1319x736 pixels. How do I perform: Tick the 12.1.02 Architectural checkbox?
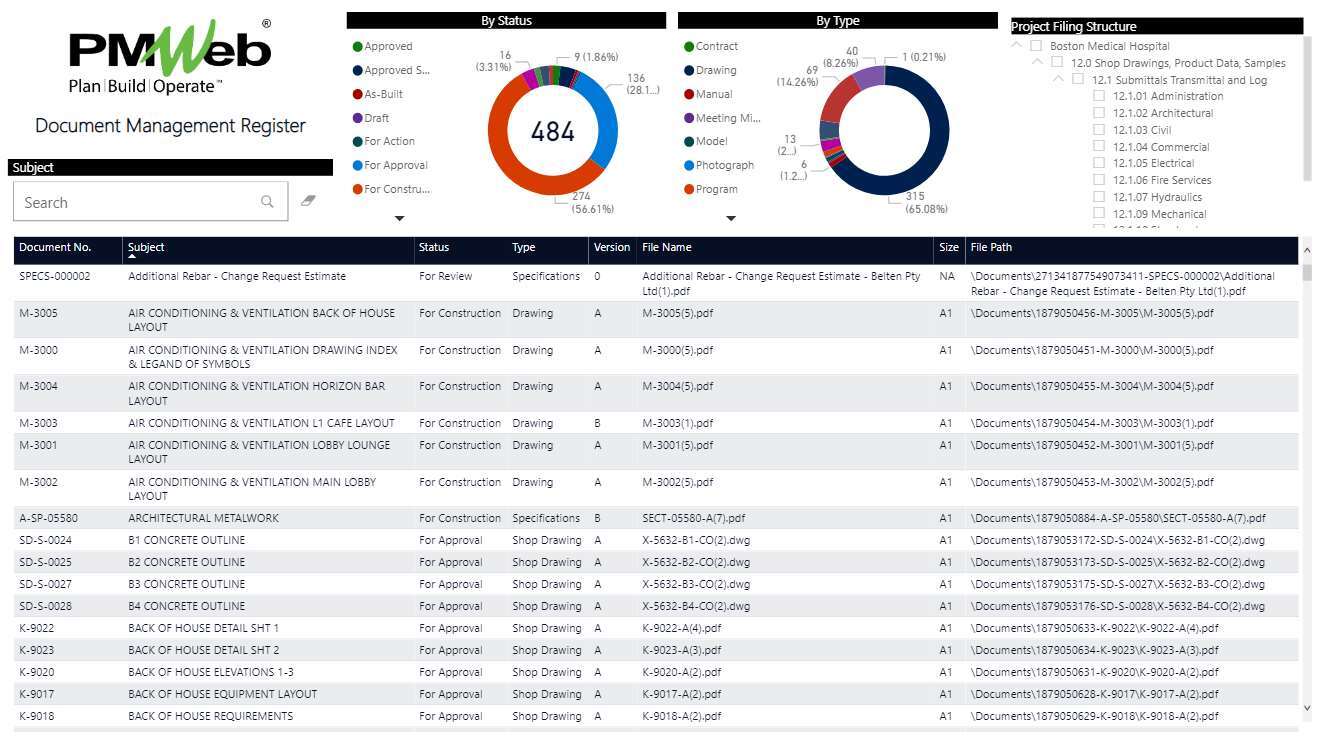pyautogui.click(x=1099, y=113)
